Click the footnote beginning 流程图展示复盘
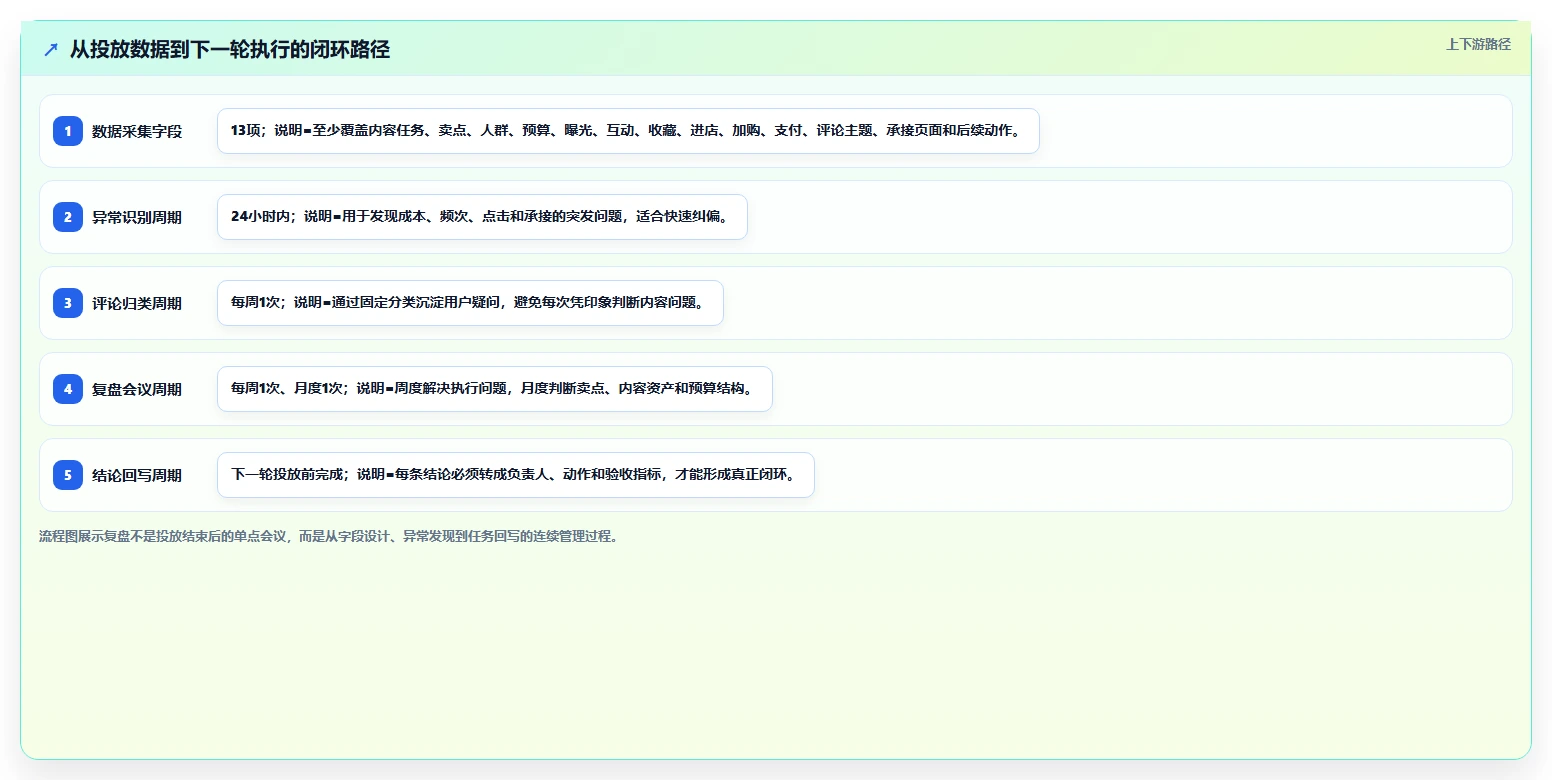The image size is (1552, 780). [329, 537]
